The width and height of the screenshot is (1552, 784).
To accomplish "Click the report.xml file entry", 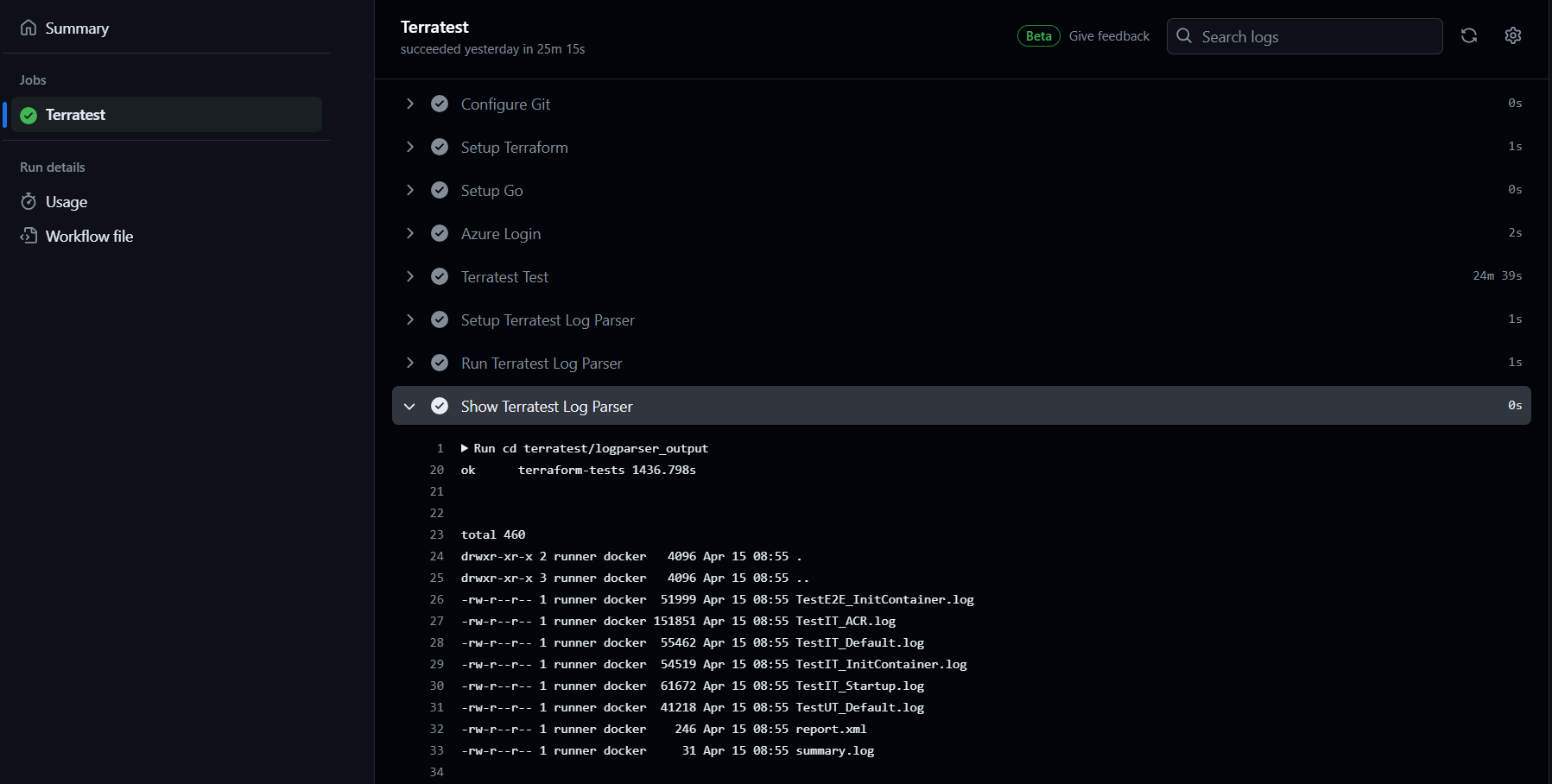I will pyautogui.click(x=831, y=729).
